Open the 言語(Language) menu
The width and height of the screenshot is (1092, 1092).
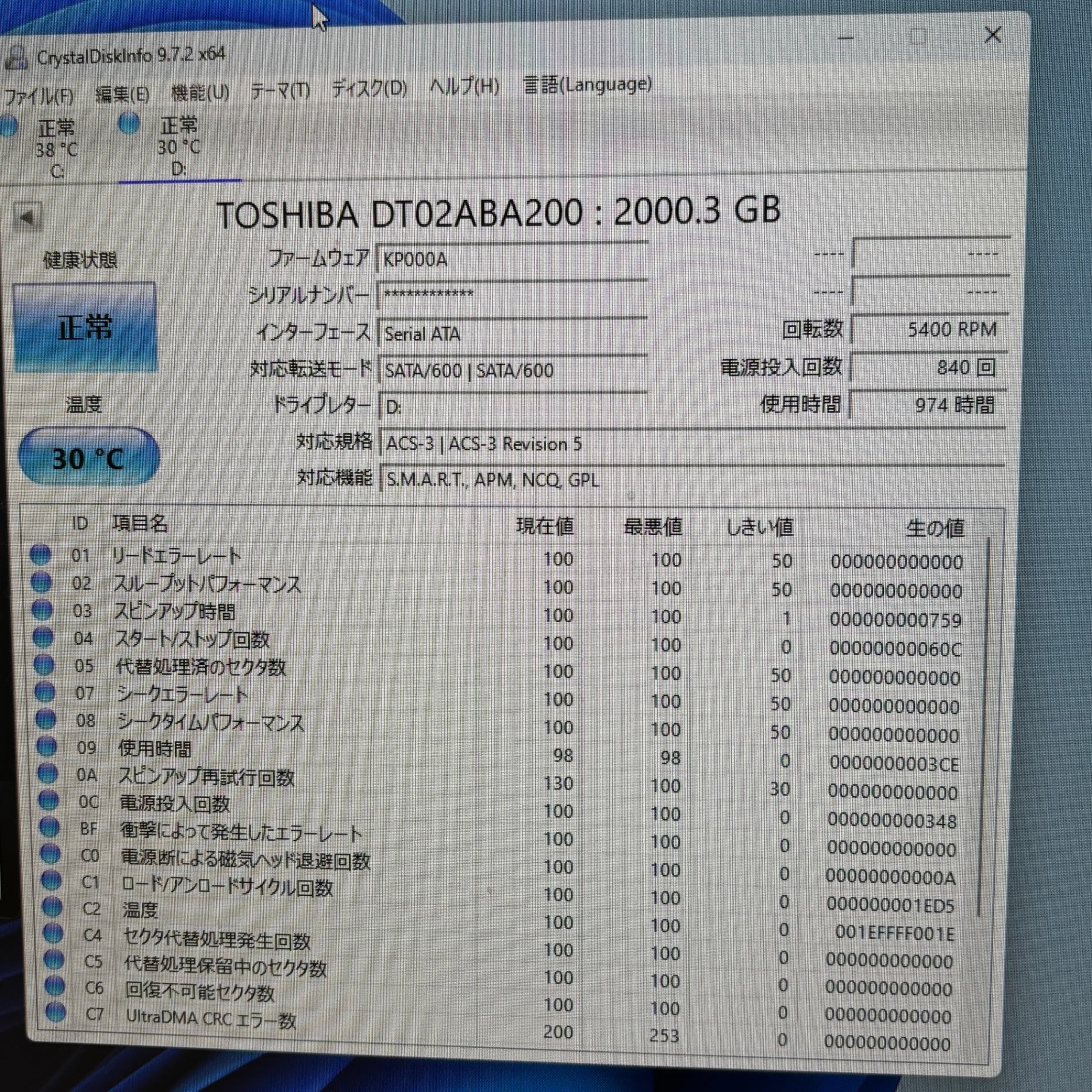(587, 85)
